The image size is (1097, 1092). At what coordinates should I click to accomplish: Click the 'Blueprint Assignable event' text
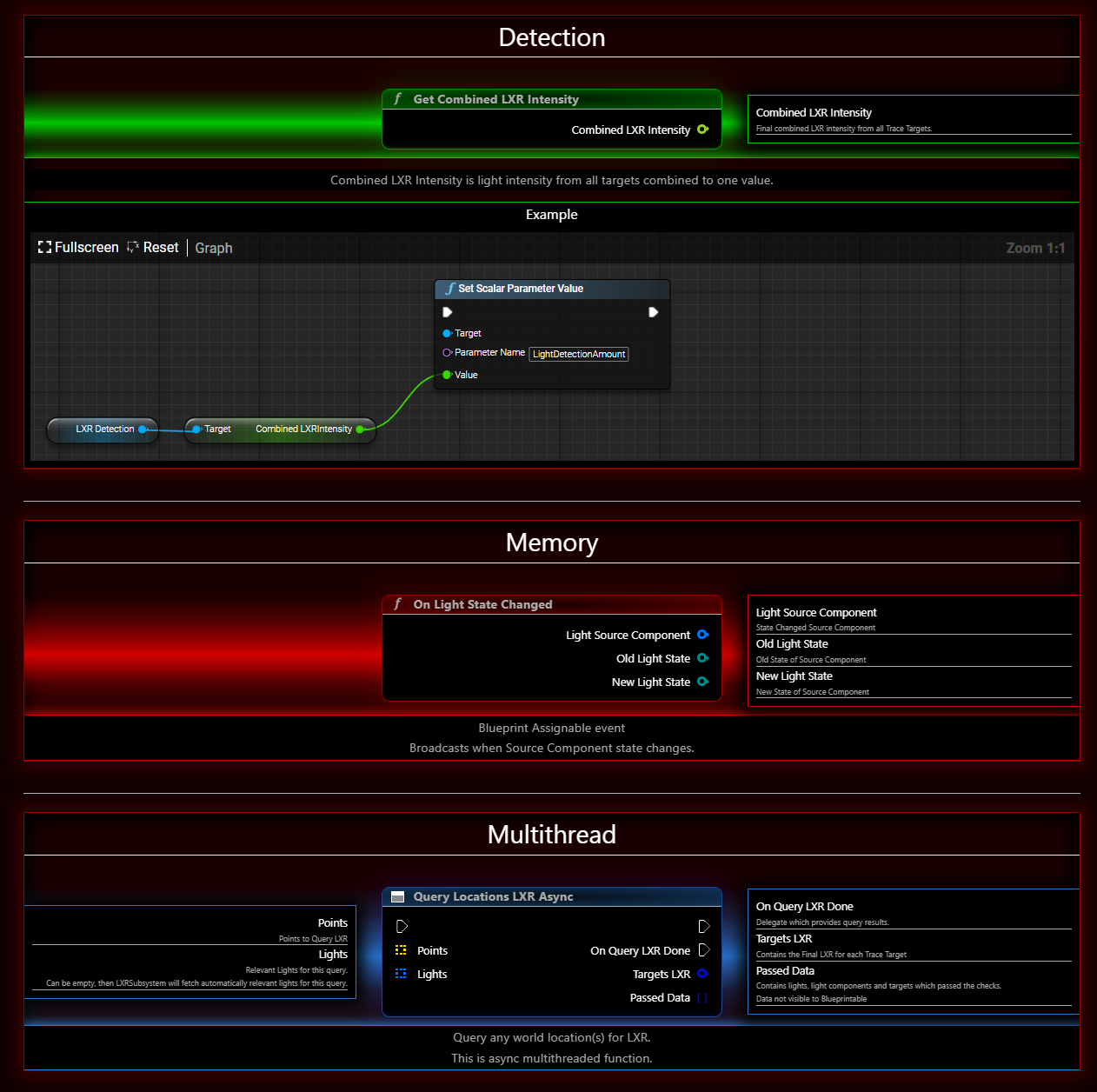coord(552,729)
